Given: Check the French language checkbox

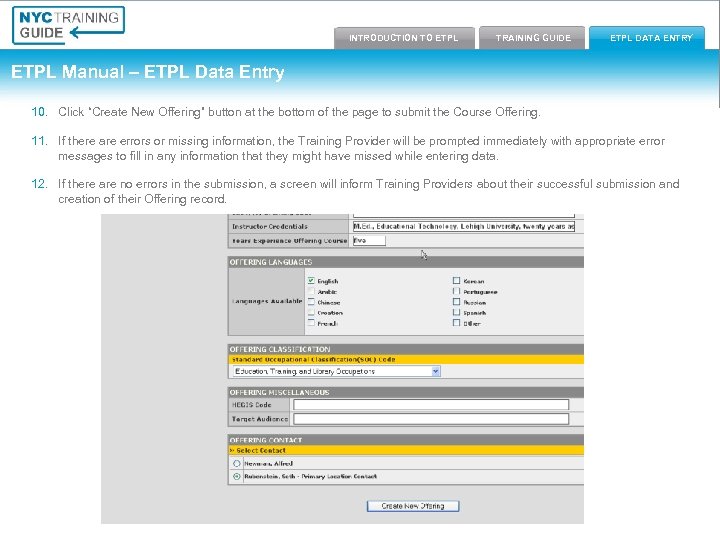Looking at the screenshot, I should (311, 323).
